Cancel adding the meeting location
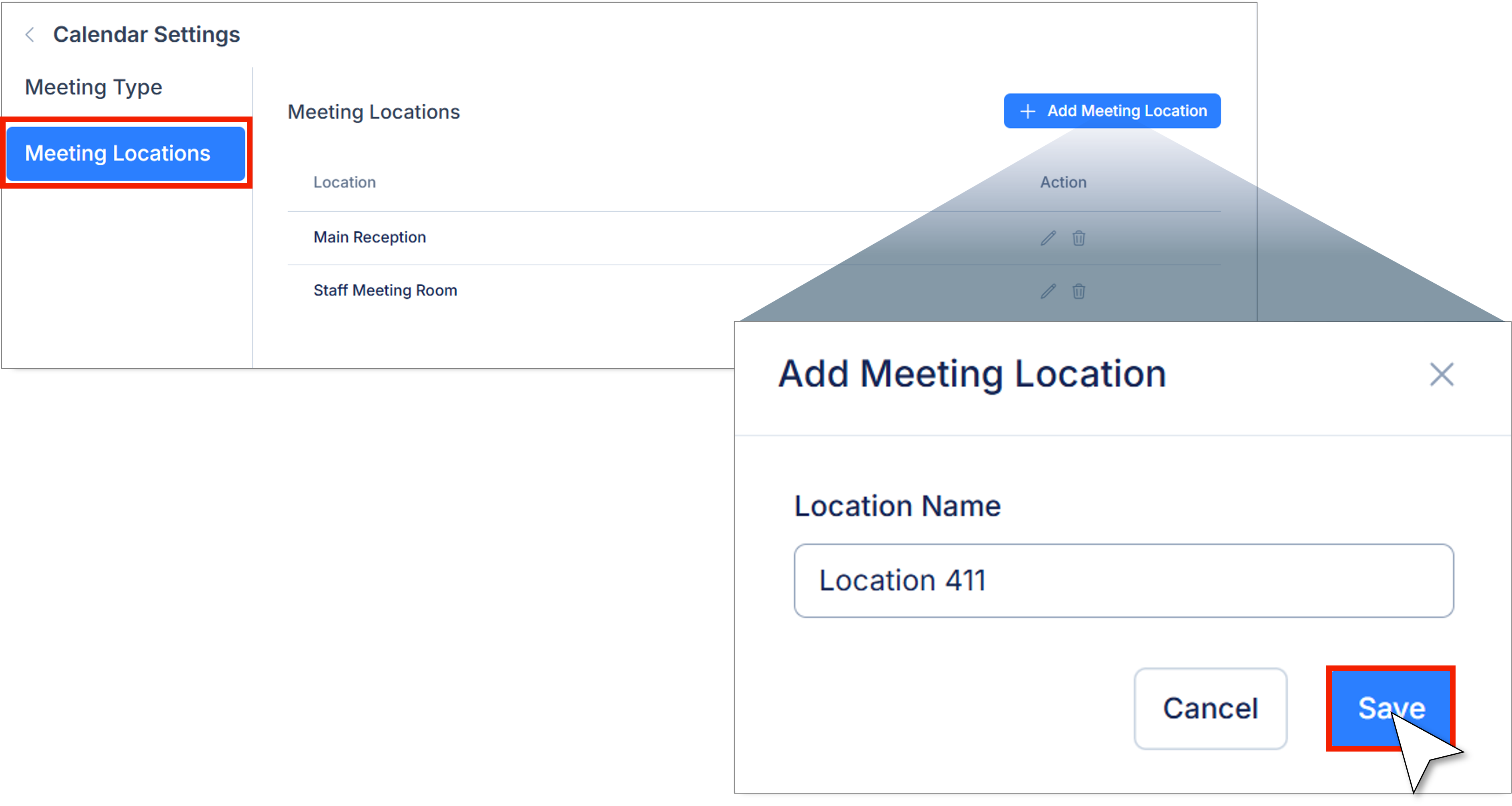The image size is (1512, 806). [x=1210, y=708]
